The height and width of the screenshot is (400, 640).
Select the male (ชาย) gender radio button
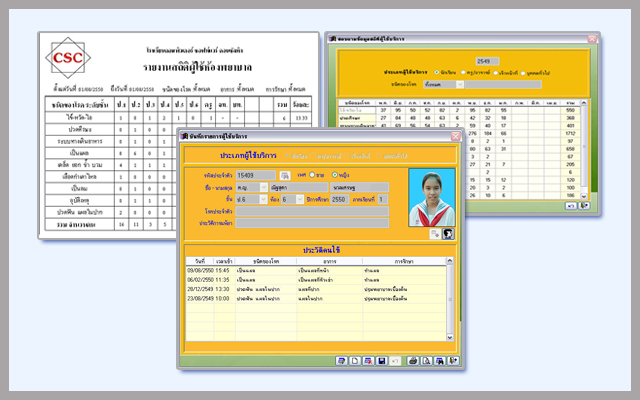pyautogui.click(x=312, y=175)
